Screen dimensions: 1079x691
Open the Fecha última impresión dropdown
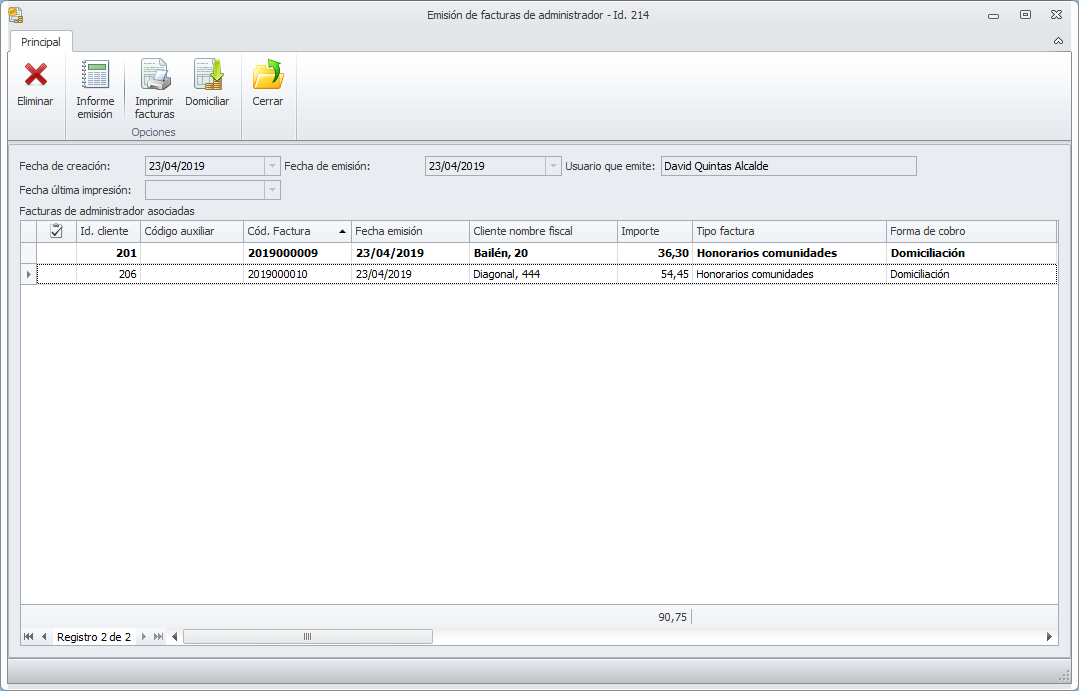tap(273, 190)
